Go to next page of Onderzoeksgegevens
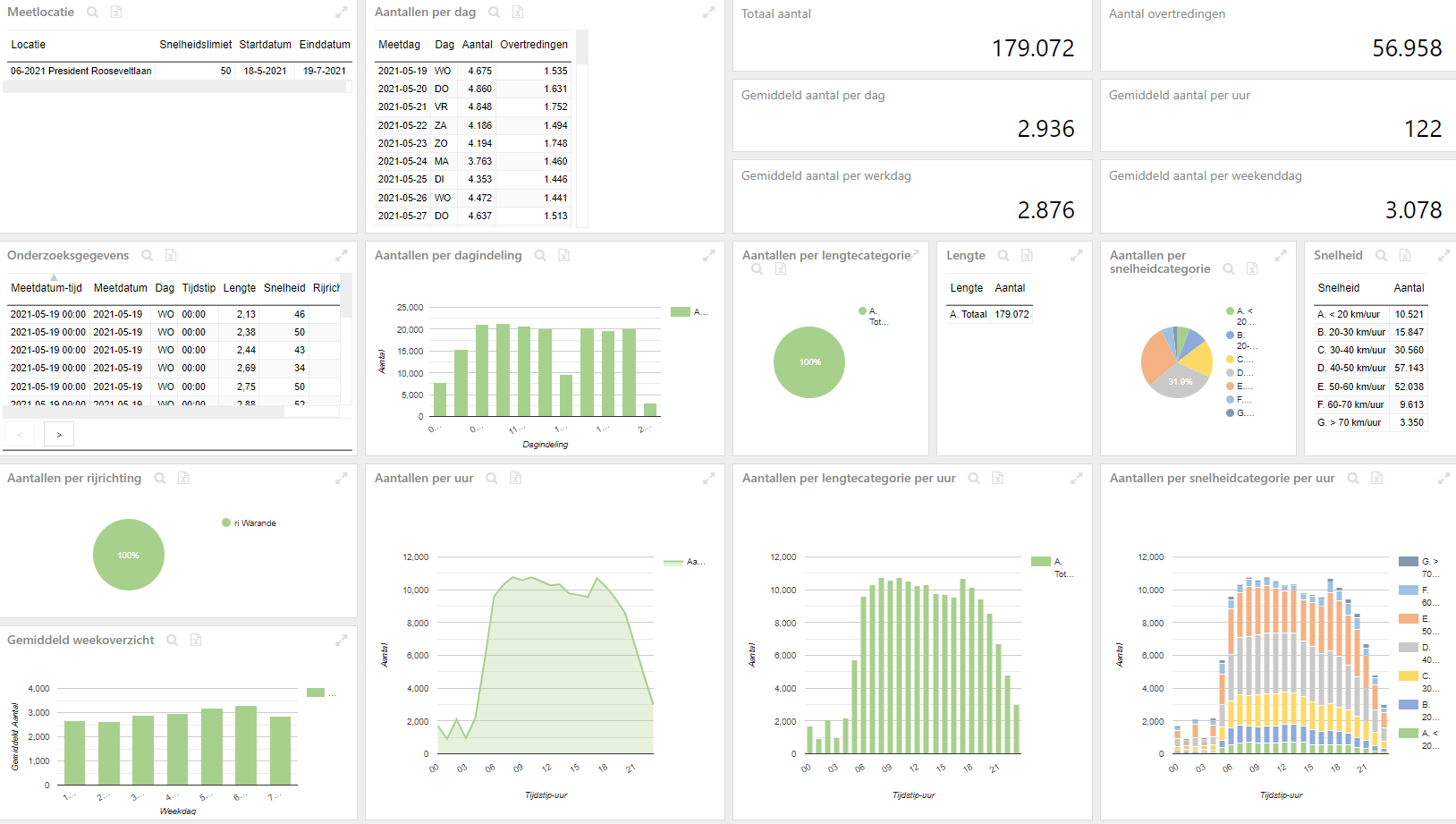This screenshot has height=824, width=1456. (x=59, y=435)
